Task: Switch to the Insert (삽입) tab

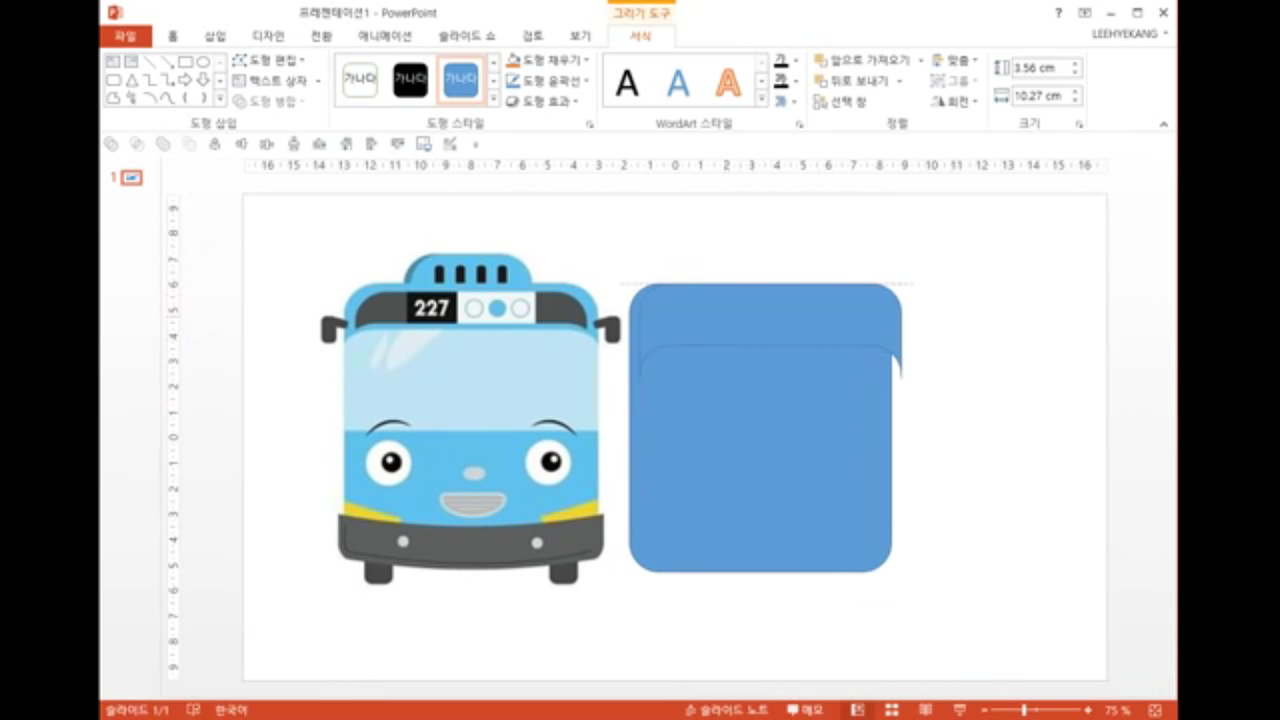Action: 216,36
